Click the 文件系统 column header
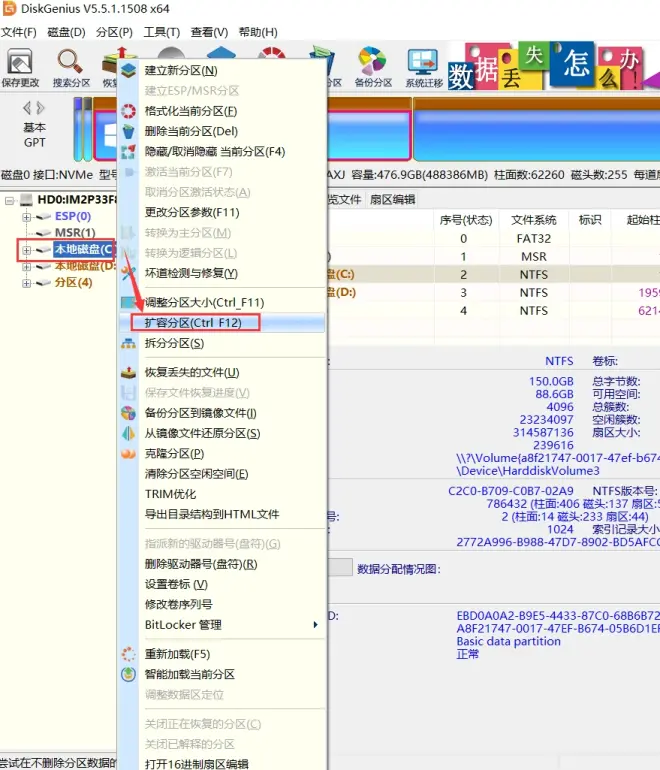Image resolution: width=660 pixels, height=770 pixels. click(x=534, y=220)
